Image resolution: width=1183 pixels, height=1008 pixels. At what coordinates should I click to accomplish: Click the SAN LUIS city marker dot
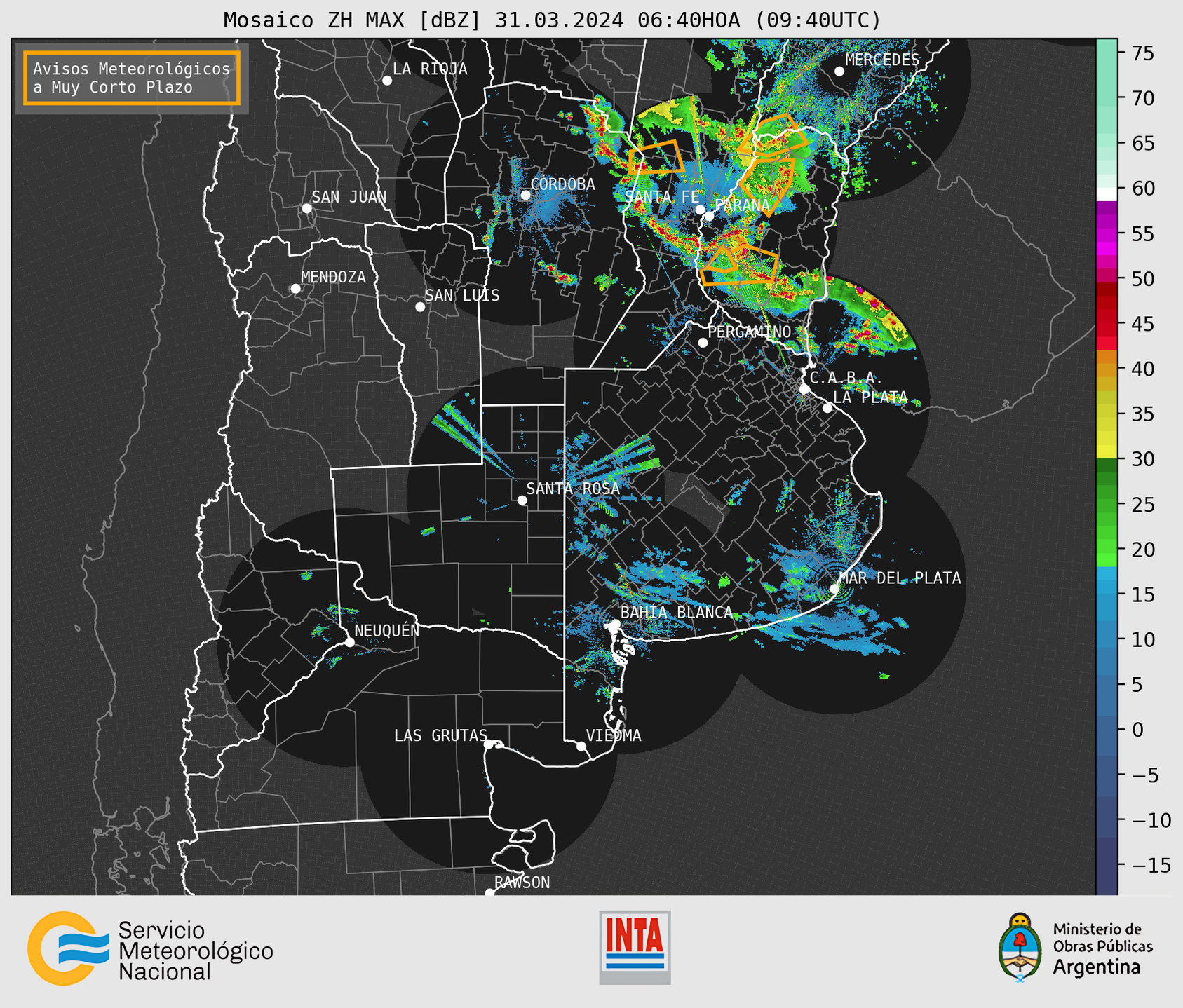coord(420,307)
